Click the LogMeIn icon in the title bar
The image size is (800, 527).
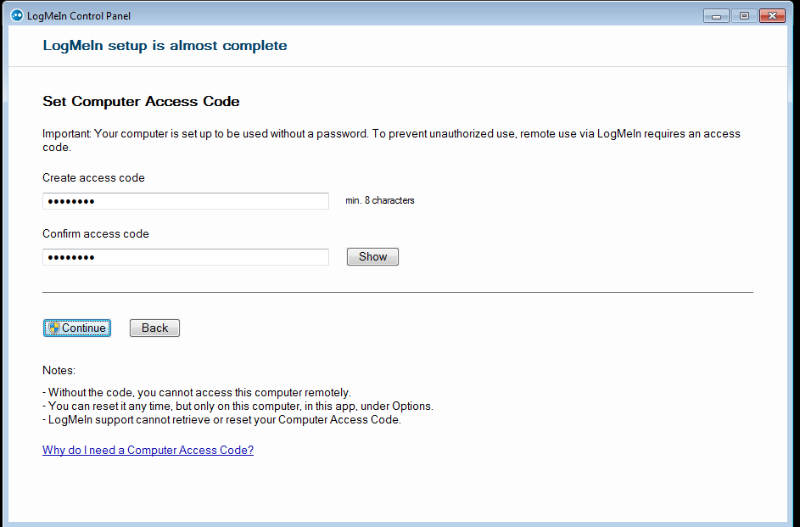pos(16,16)
